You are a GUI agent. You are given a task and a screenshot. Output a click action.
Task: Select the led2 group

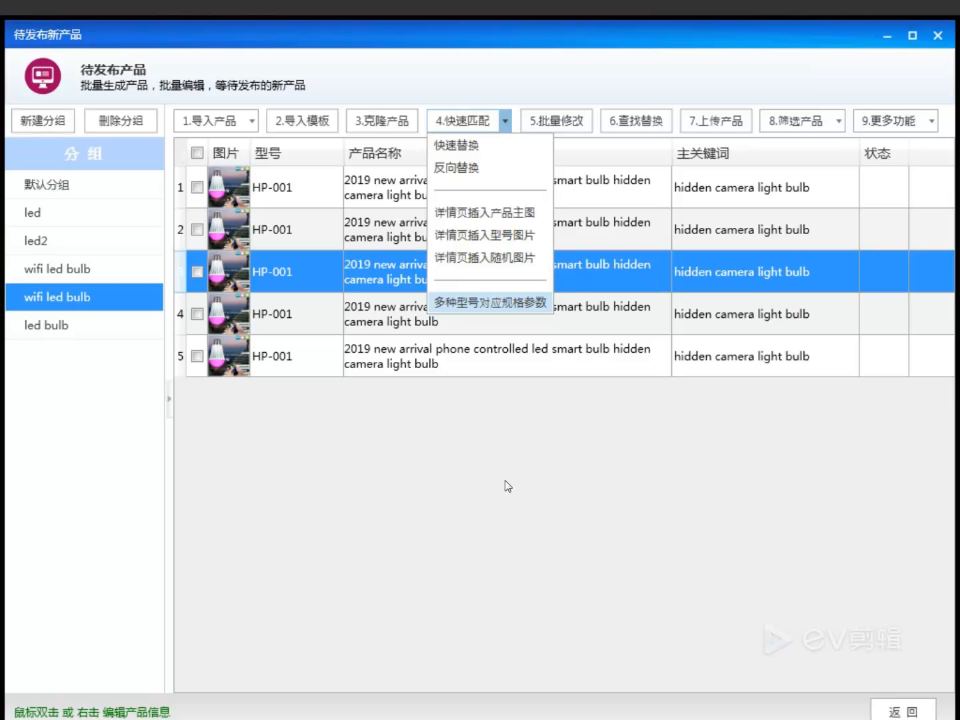(x=84, y=241)
